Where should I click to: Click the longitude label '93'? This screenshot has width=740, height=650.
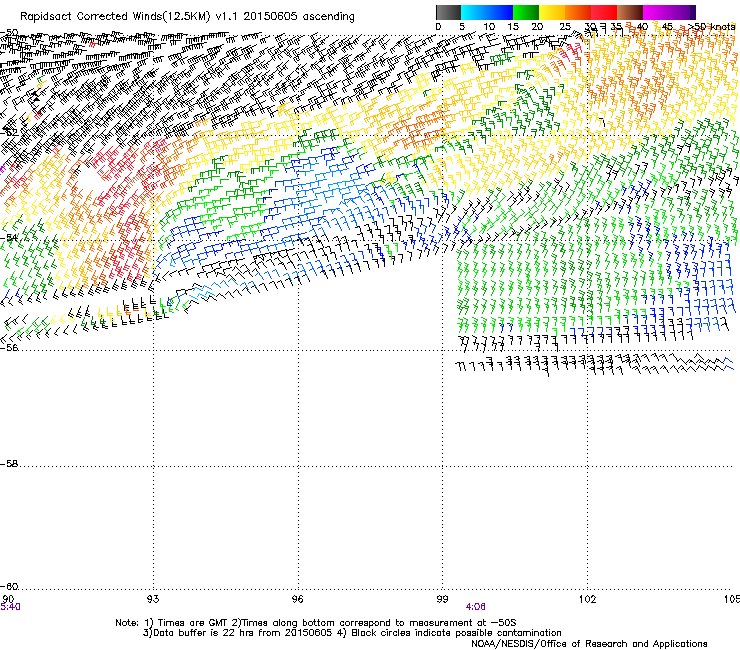(153, 599)
